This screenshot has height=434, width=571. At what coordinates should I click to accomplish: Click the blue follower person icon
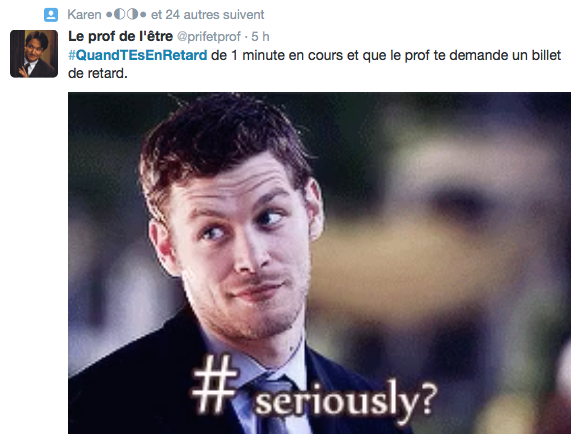(x=51, y=15)
